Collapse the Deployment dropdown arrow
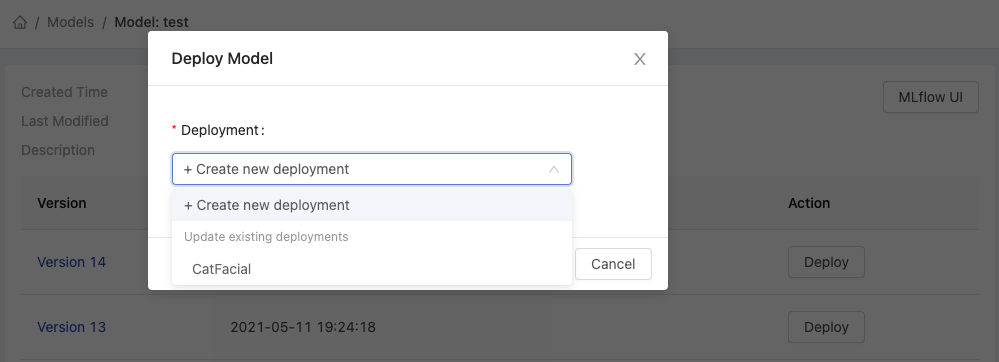 [x=554, y=170]
